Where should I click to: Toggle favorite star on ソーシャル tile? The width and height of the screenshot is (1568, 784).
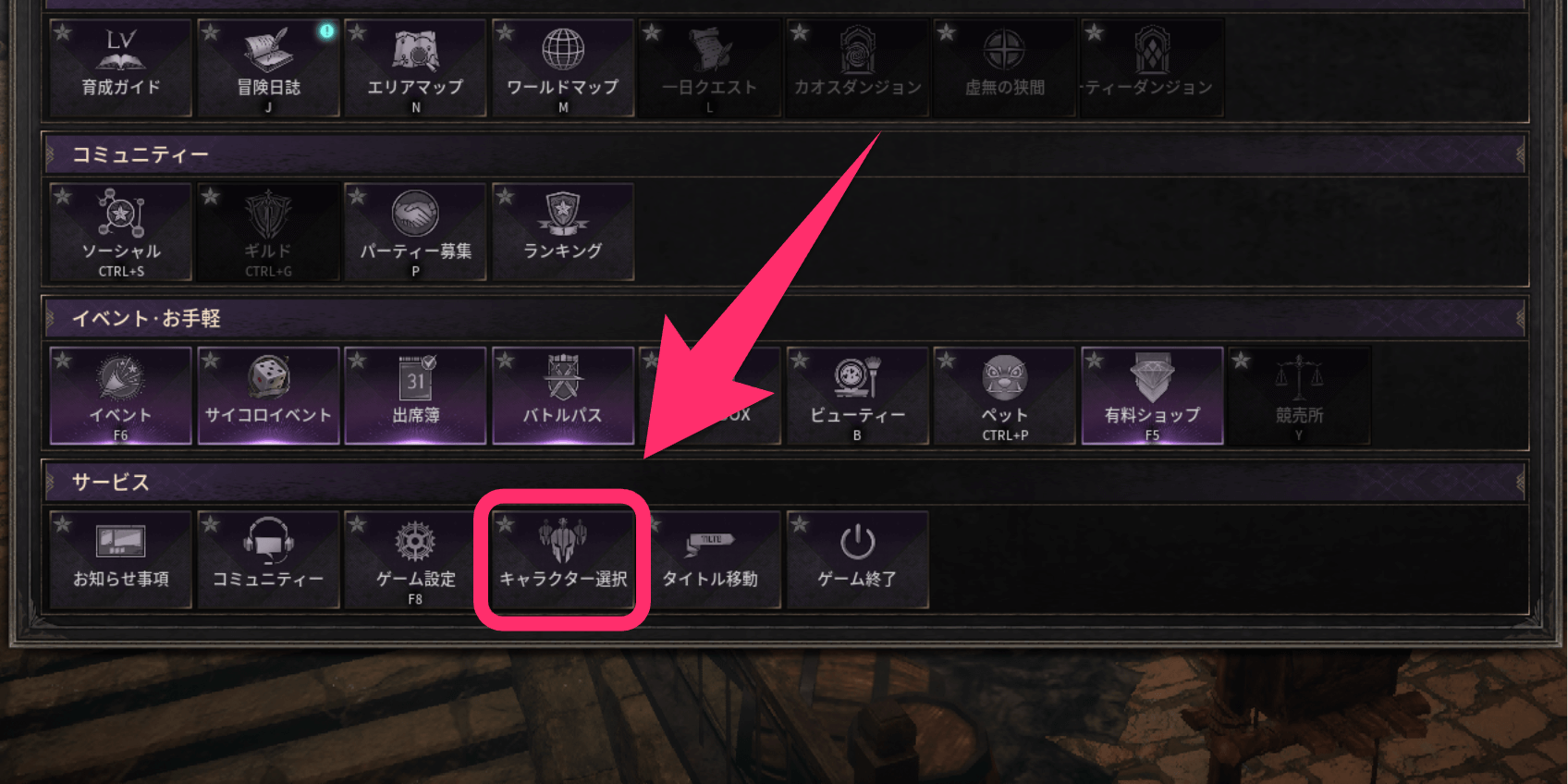click(63, 196)
